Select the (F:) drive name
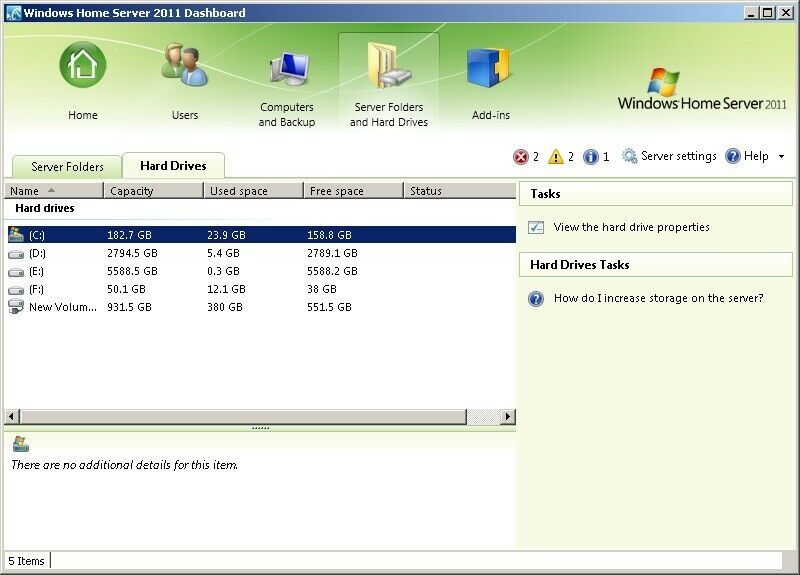Image resolution: width=800 pixels, height=575 pixels. (x=36, y=289)
